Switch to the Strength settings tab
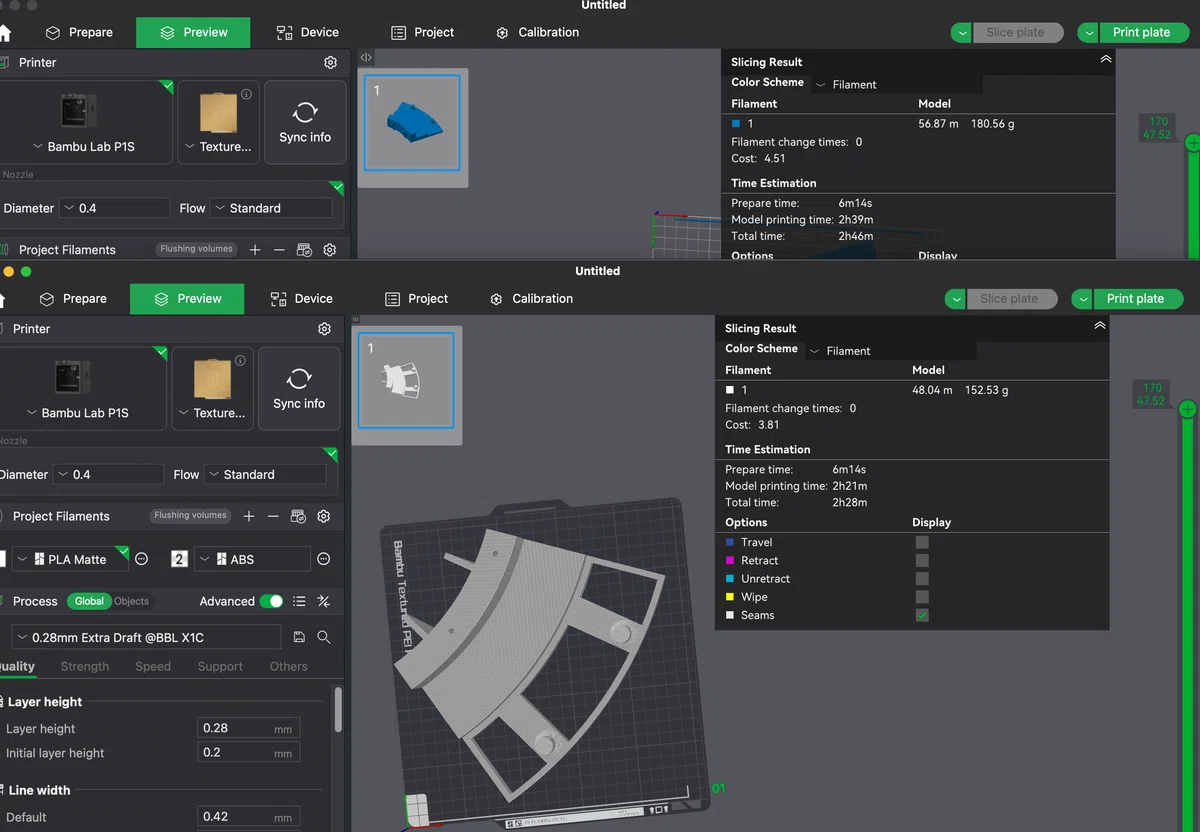The height and width of the screenshot is (832, 1200). (85, 666)
